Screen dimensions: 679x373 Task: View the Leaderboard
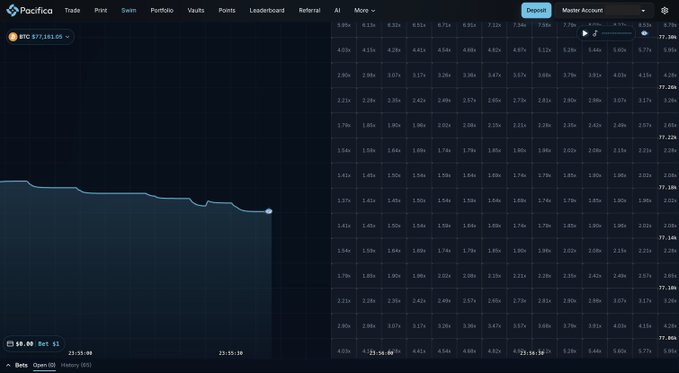[267, 10]
